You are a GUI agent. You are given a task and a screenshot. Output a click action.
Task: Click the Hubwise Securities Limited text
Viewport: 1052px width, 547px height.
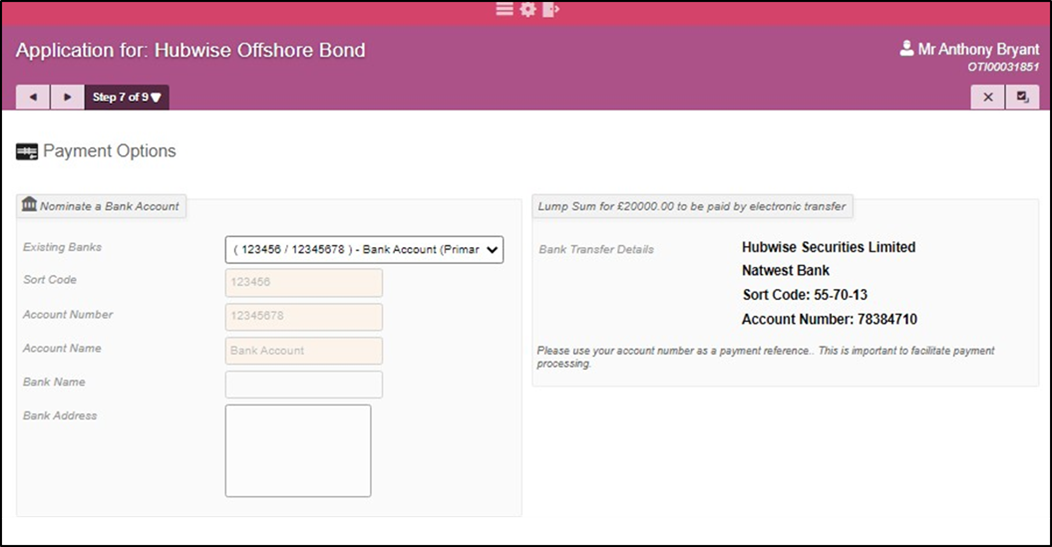(829, 247)
